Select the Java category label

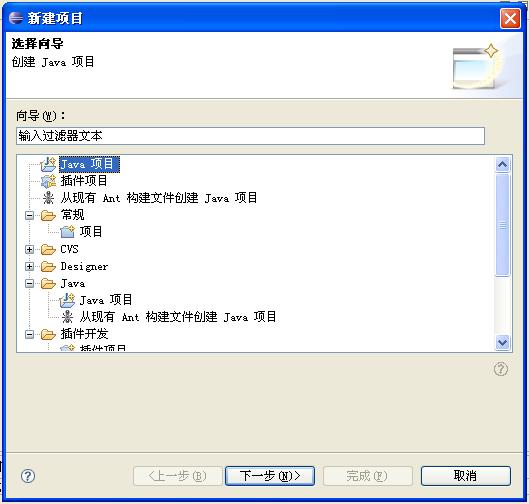click(x=73, y=284)
